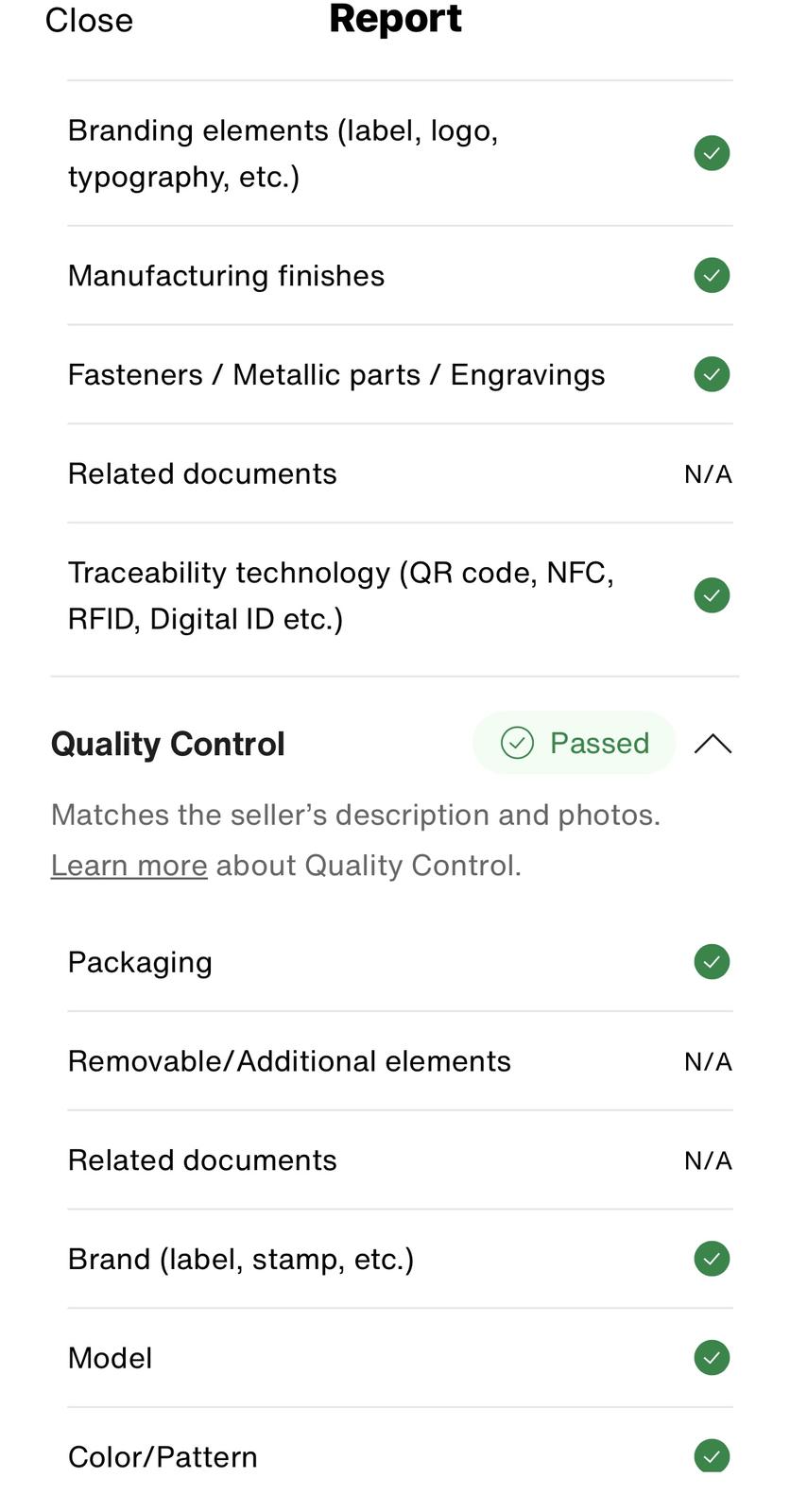
Task: Click N/A under Quality Control Related documents
Action: pos(708,1160)
